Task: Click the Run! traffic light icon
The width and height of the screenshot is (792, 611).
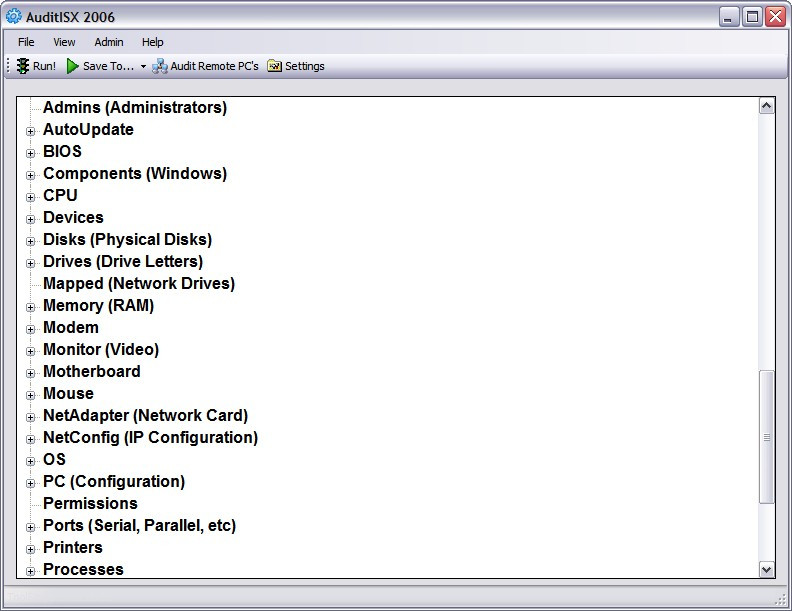Action: coord(23,66)
